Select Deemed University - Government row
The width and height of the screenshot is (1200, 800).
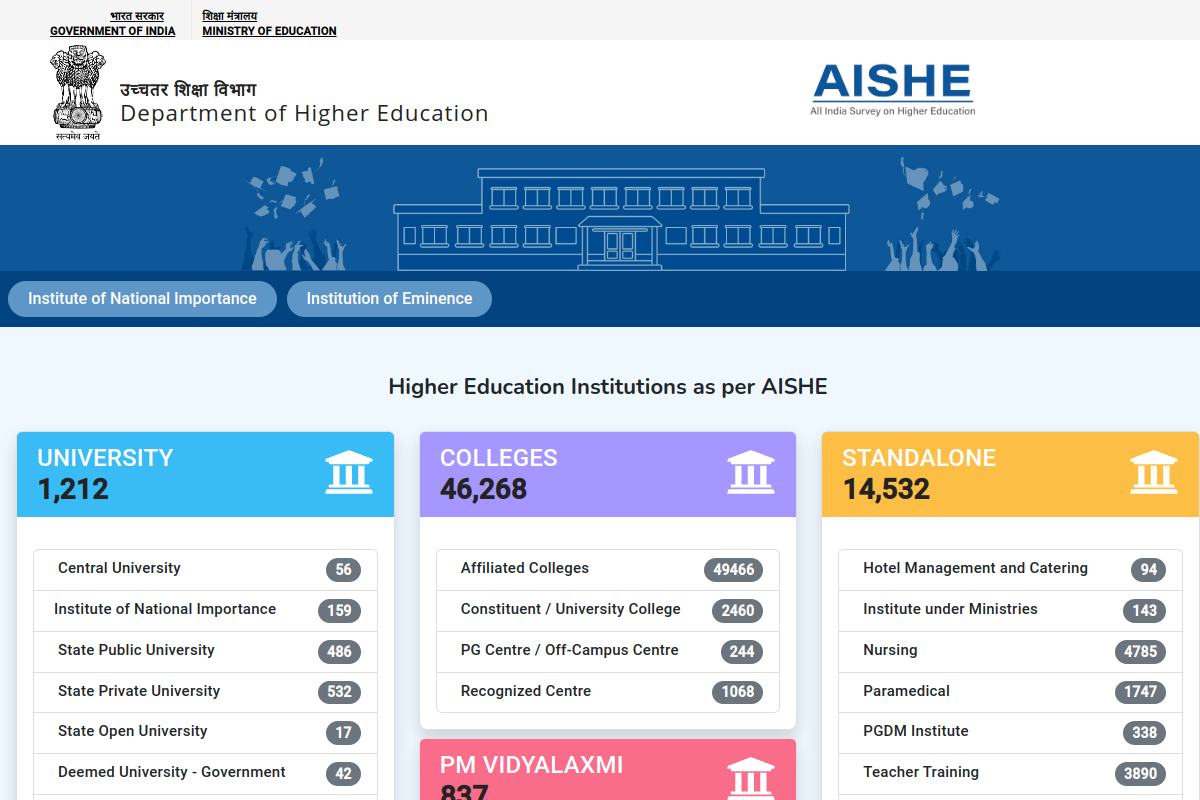(205, 774)
